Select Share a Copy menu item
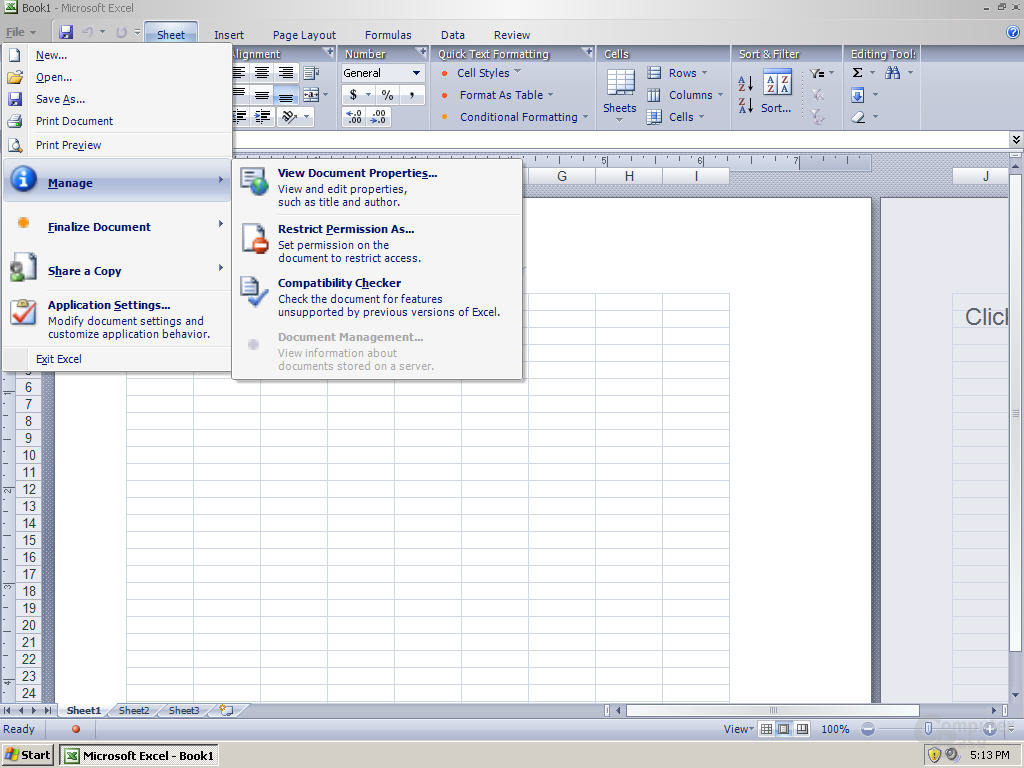This screenshot has height=768, width=1024. (117, 270)
